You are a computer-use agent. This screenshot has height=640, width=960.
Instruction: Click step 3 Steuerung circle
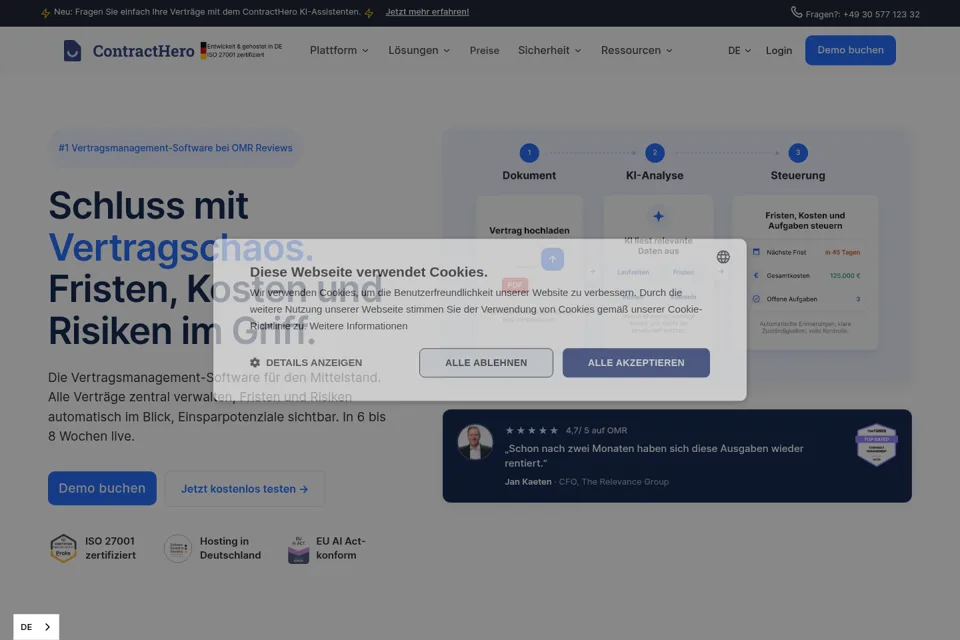(798, 152)
